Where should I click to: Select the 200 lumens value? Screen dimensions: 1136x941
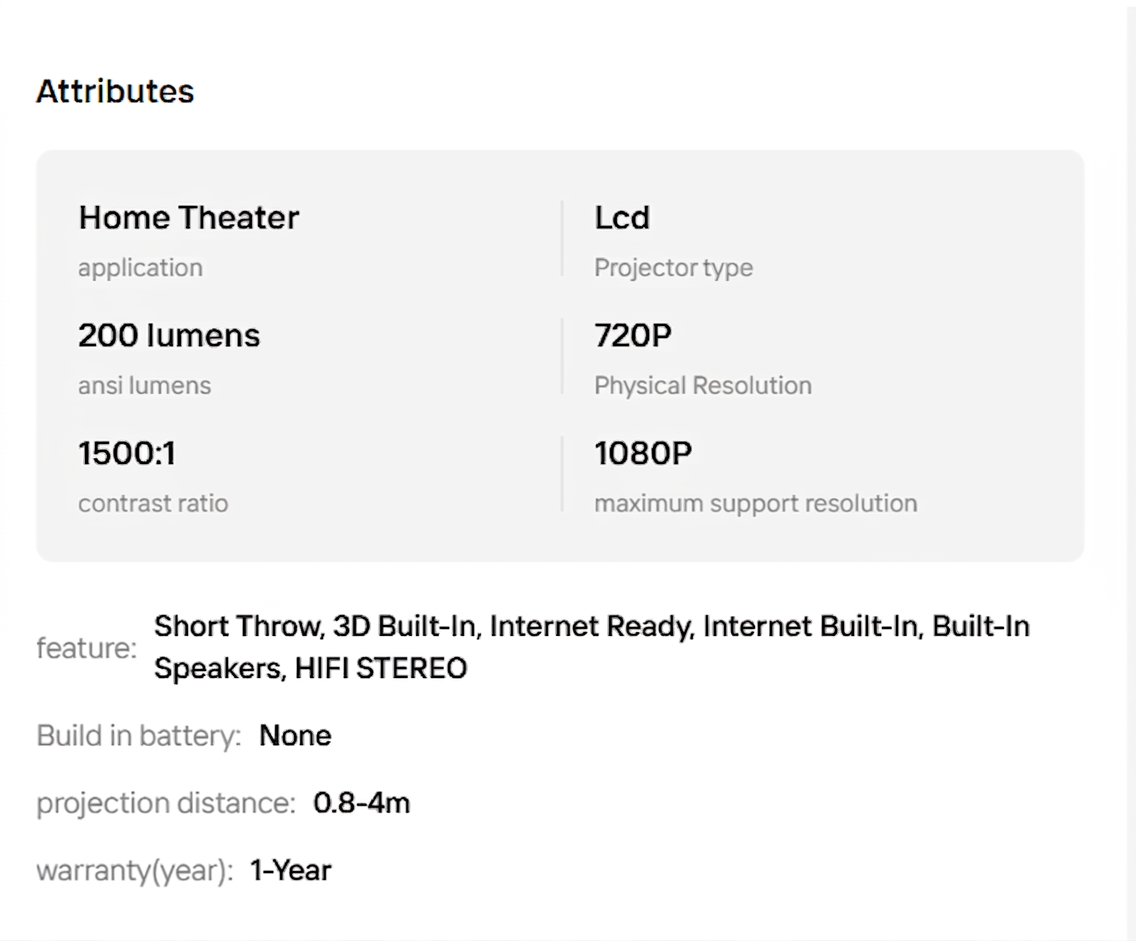pos(168,336)
